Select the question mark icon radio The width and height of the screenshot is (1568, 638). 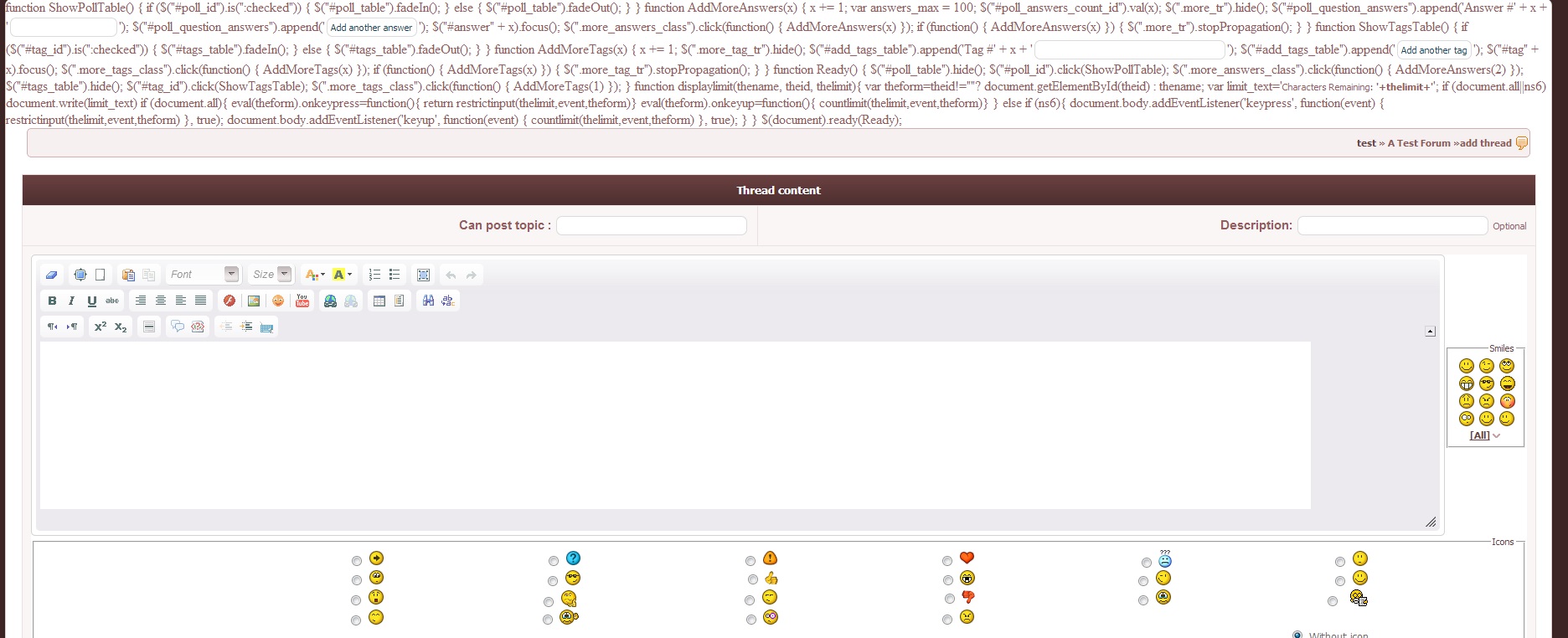[x=554, y=561]
